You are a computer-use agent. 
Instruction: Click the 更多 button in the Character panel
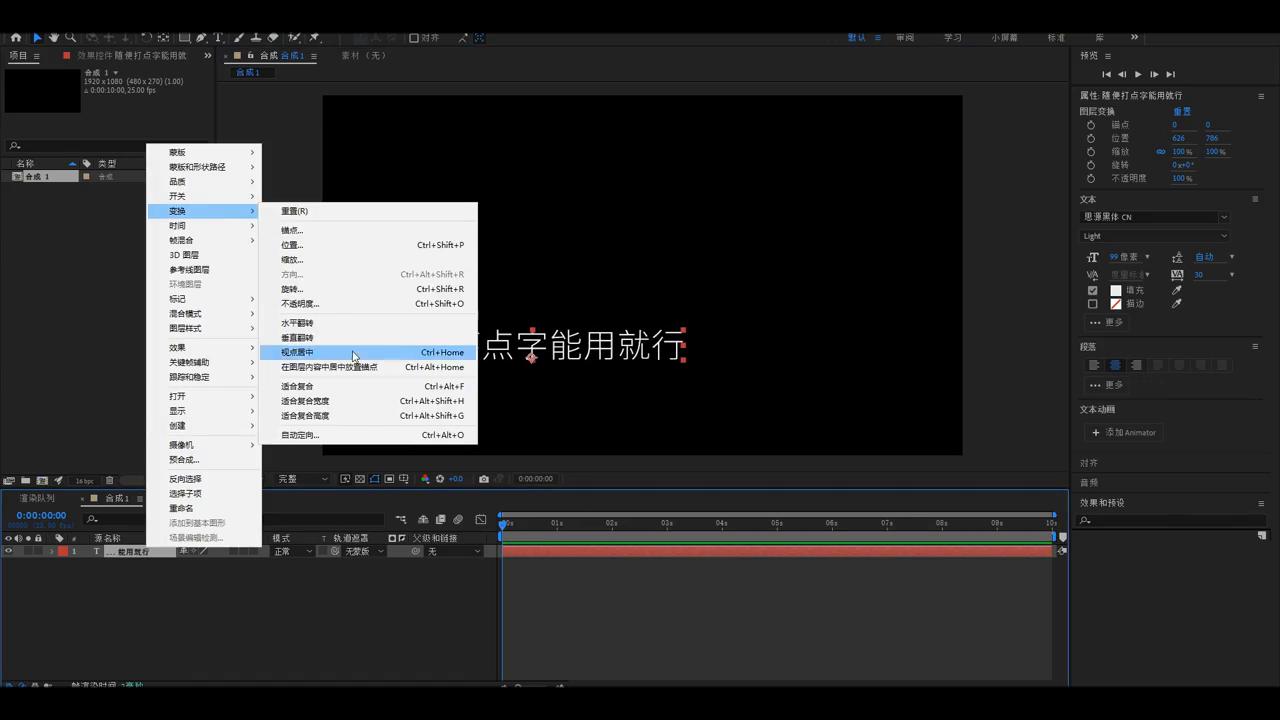tap(1108, 322)
